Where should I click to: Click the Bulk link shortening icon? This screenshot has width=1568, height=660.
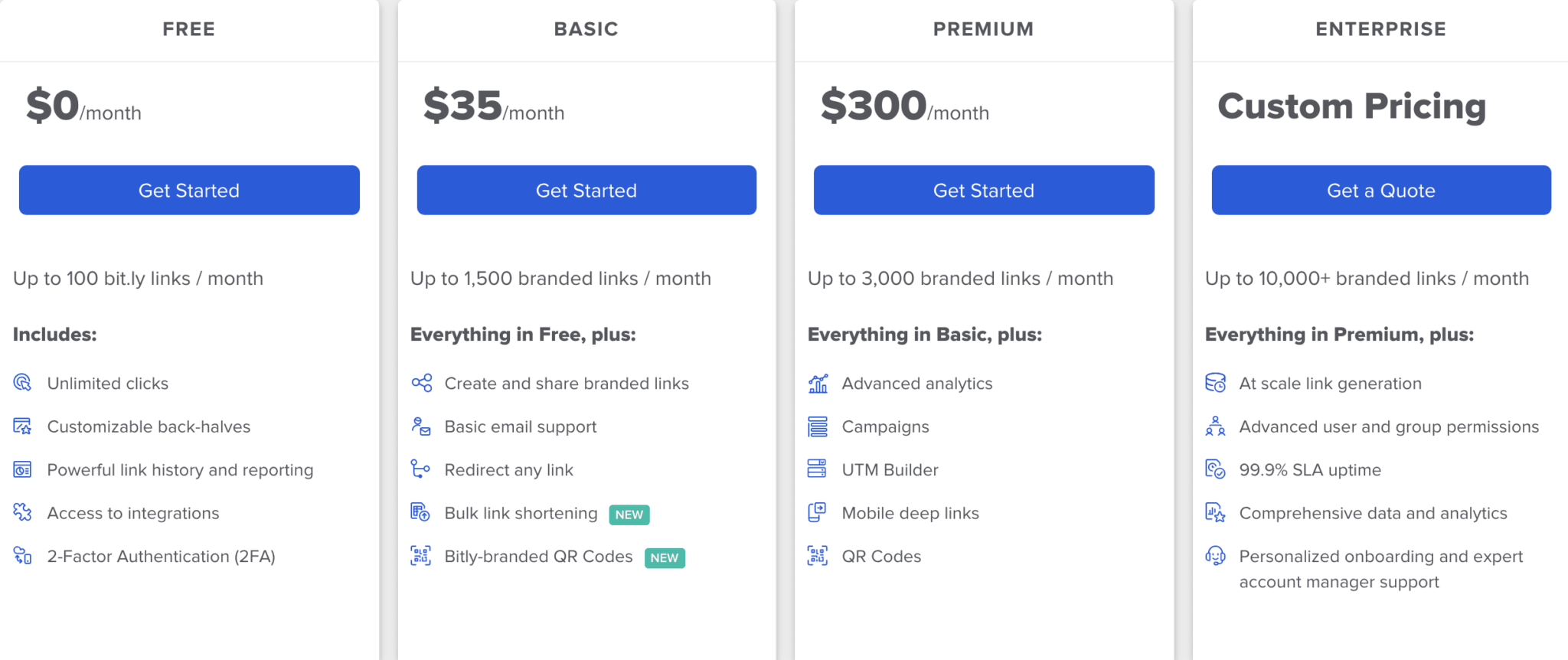click(420, 512)
